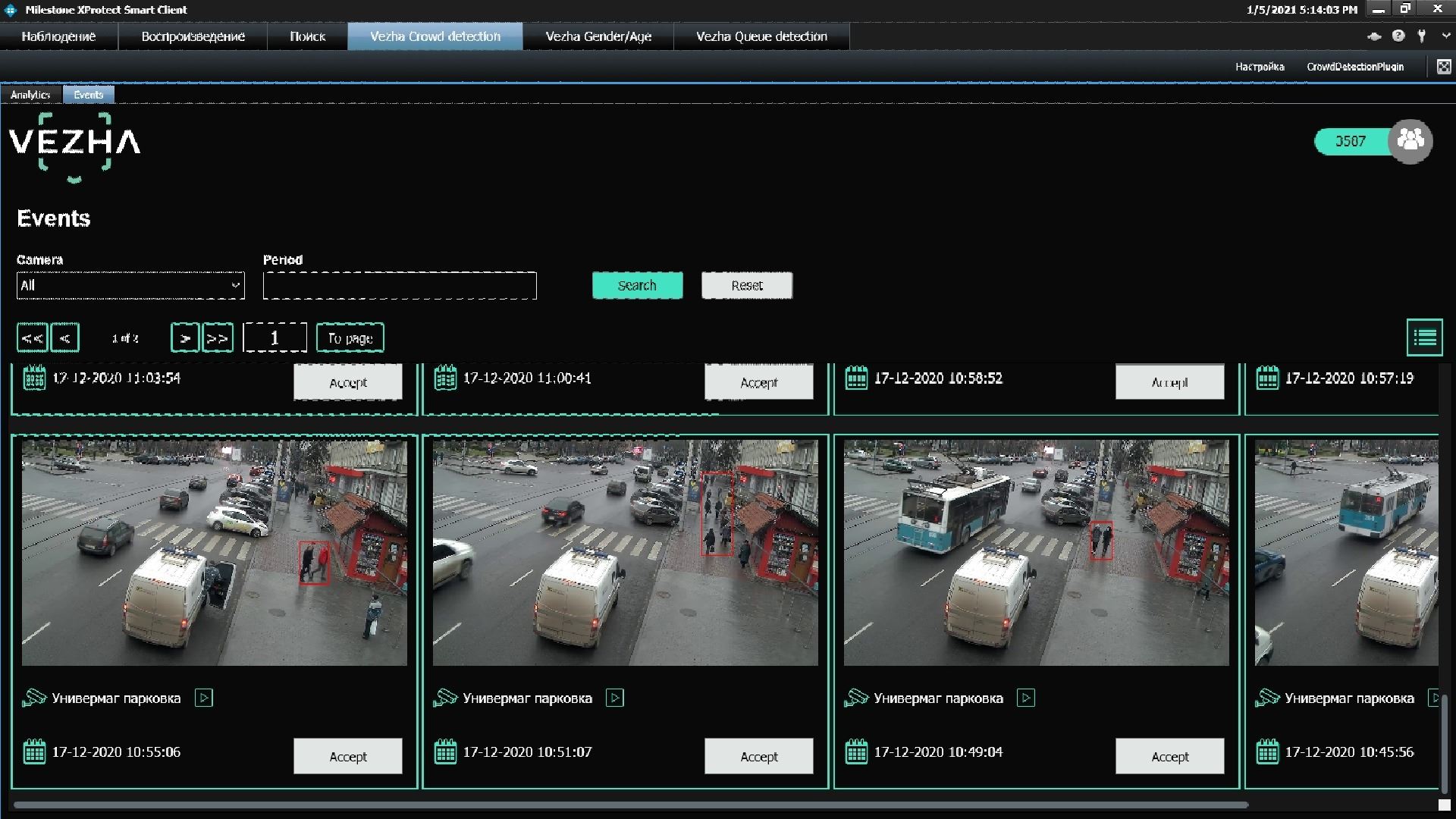Click calendar icon beside 17-12-2020 10:49:04

[856, 752]
